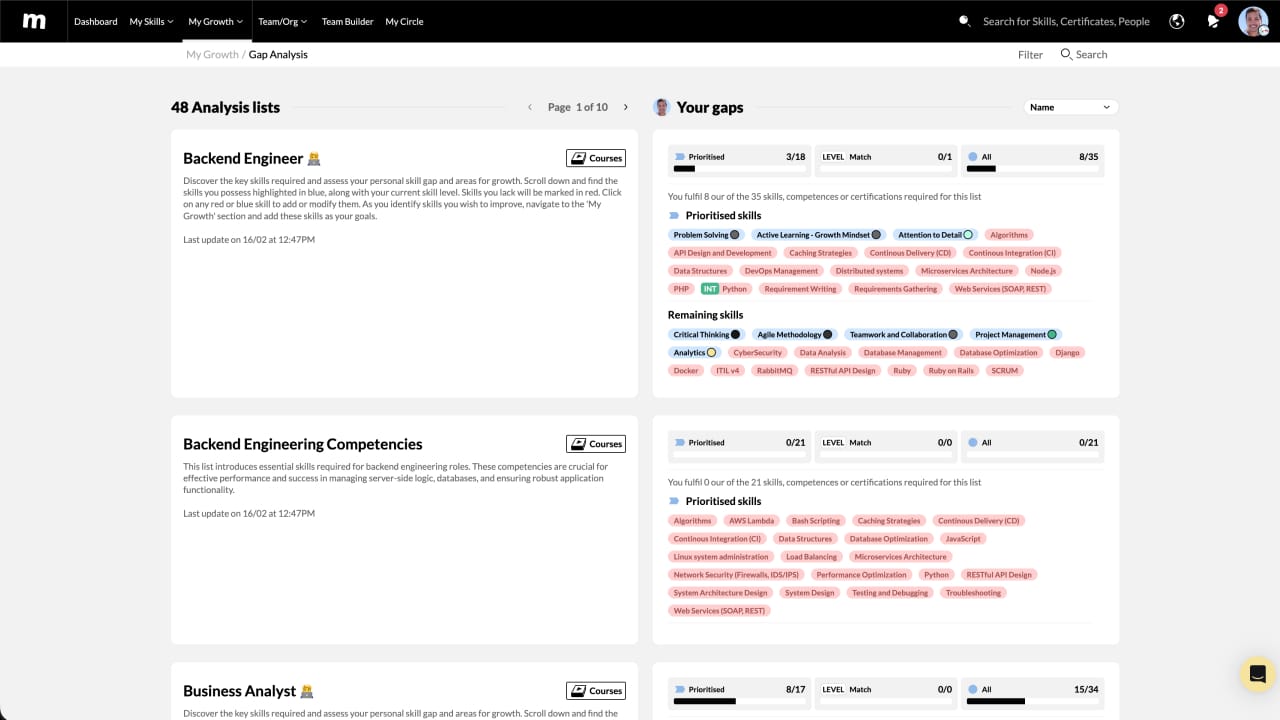Open the Dashboard menu item
Screen dimensions: 1280x720
(x=96, y=21)
